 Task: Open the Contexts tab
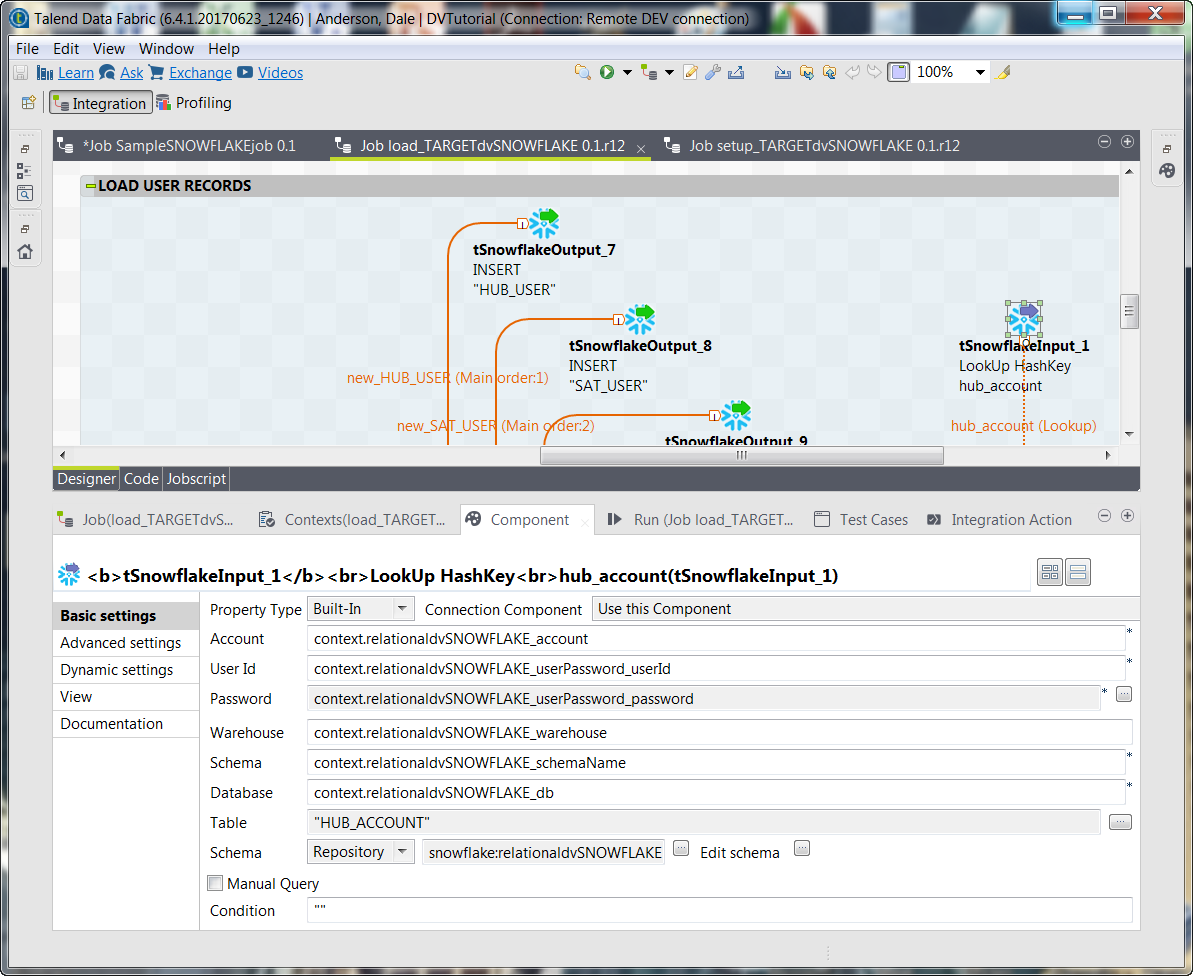(x=352, y=520)
